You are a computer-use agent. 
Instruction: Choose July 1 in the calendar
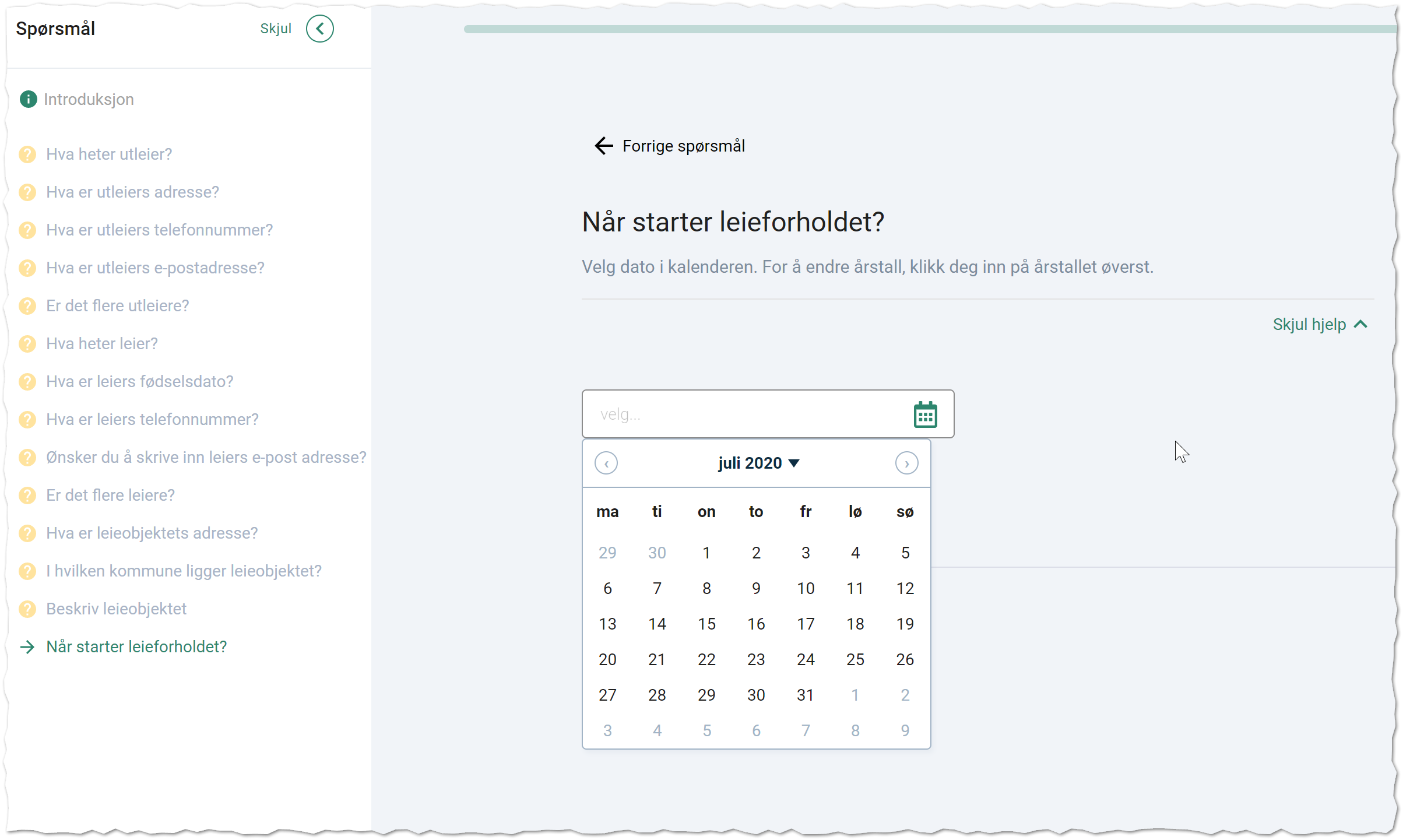point(706,553)
